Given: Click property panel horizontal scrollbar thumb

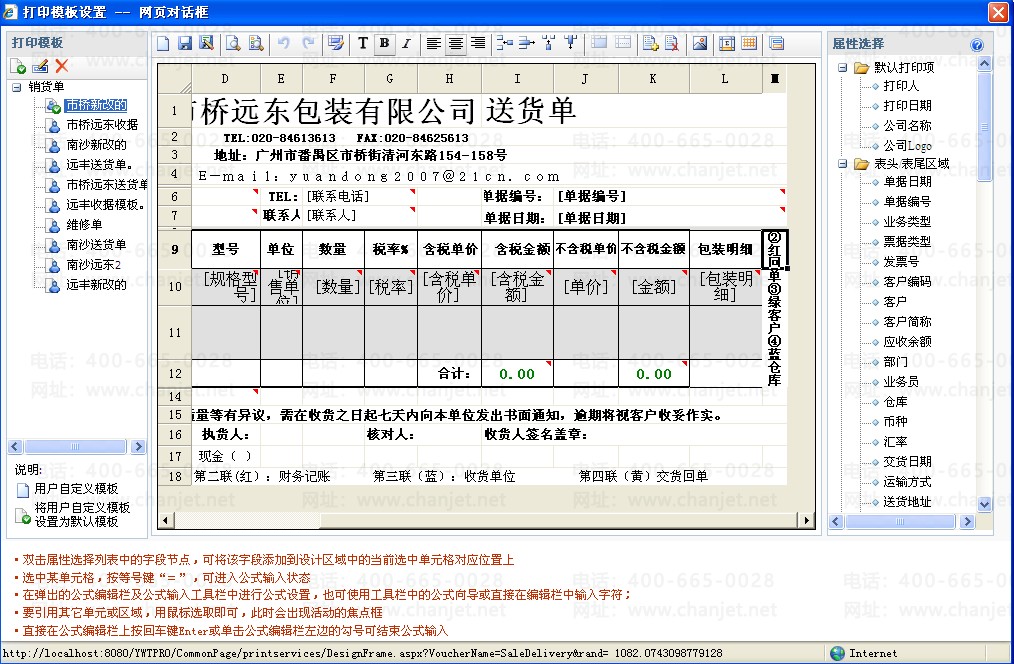Looking at the screenshot, I should click(901, 521).
